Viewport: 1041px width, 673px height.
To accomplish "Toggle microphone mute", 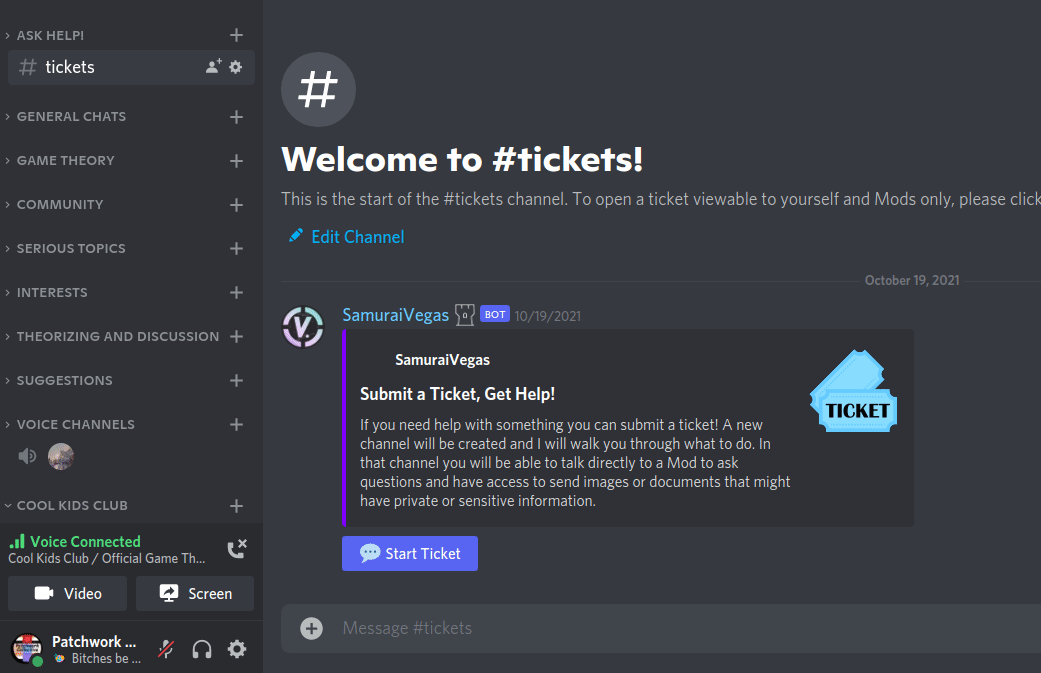I will 166,649.
